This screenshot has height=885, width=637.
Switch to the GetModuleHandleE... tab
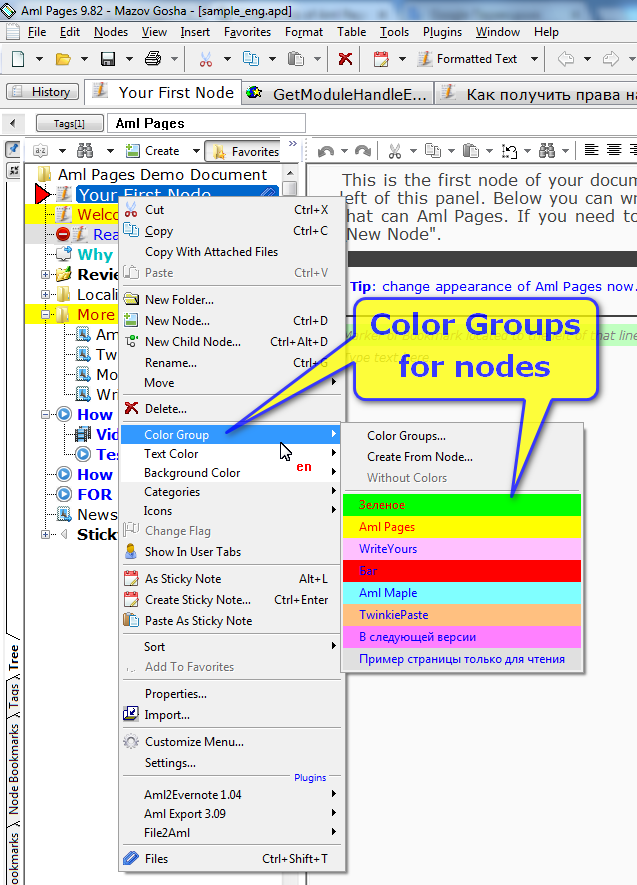[337, 93]
